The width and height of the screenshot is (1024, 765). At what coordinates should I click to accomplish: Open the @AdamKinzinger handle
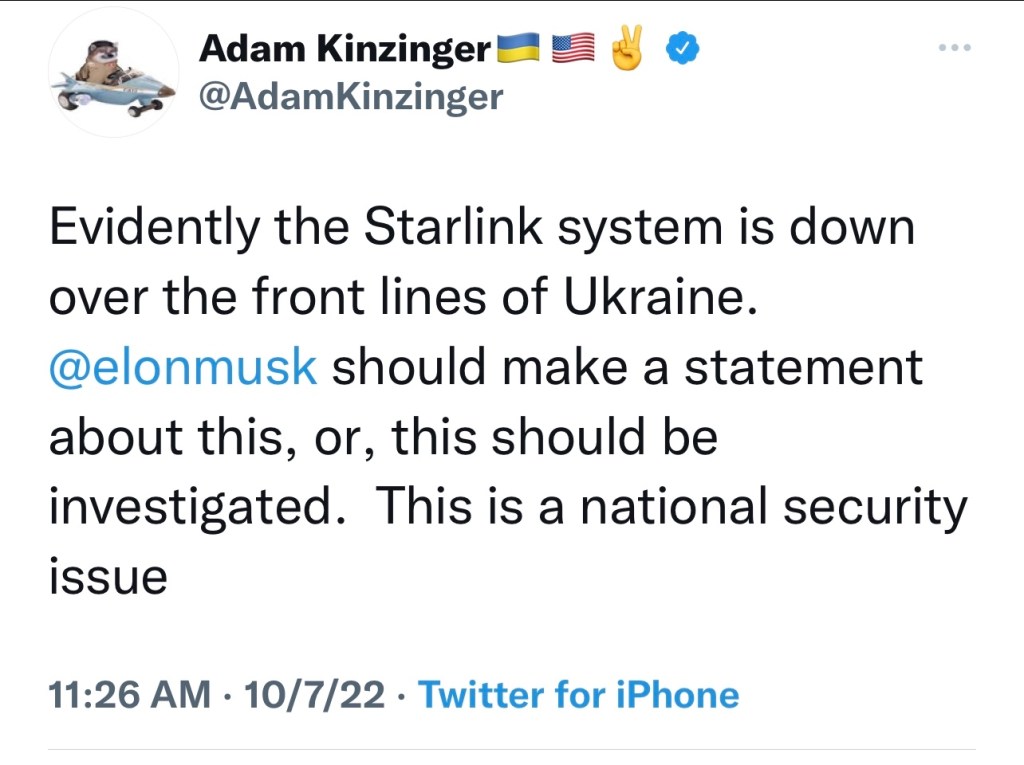[x=351, y=96]
